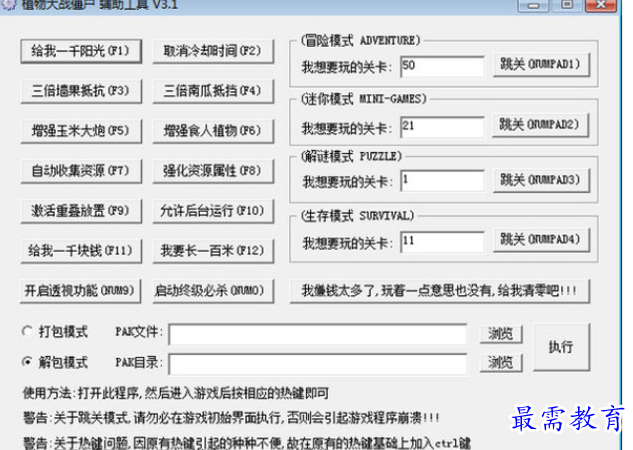Click the PAK文件 path input field
The image size is (633, 450).
click(x=318, y=334)
